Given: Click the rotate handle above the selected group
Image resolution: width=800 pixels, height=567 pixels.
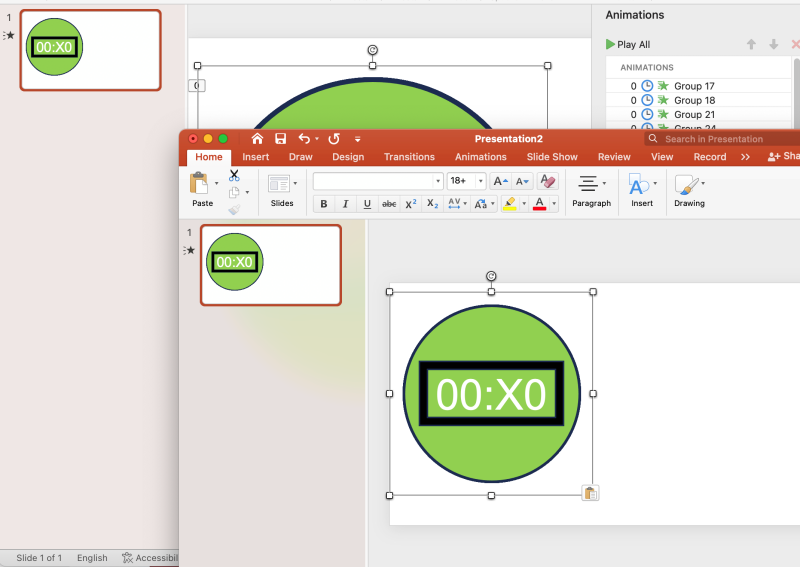Looking at the screenshot, I should [491, 276].
